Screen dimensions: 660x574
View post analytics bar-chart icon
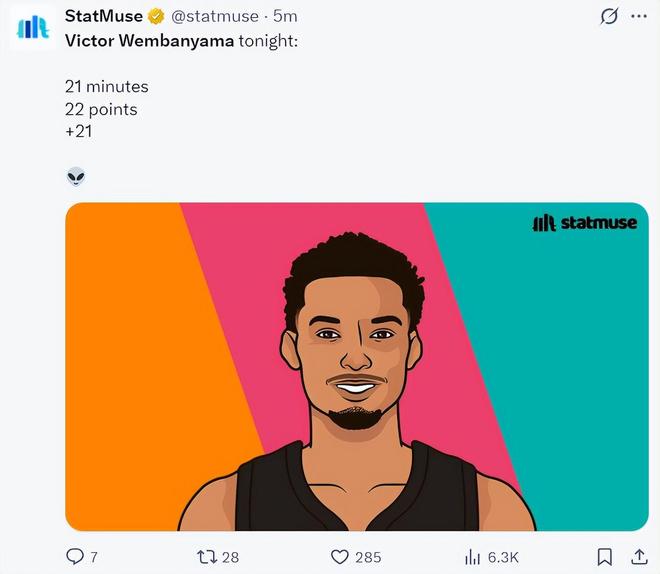point(473,557)
